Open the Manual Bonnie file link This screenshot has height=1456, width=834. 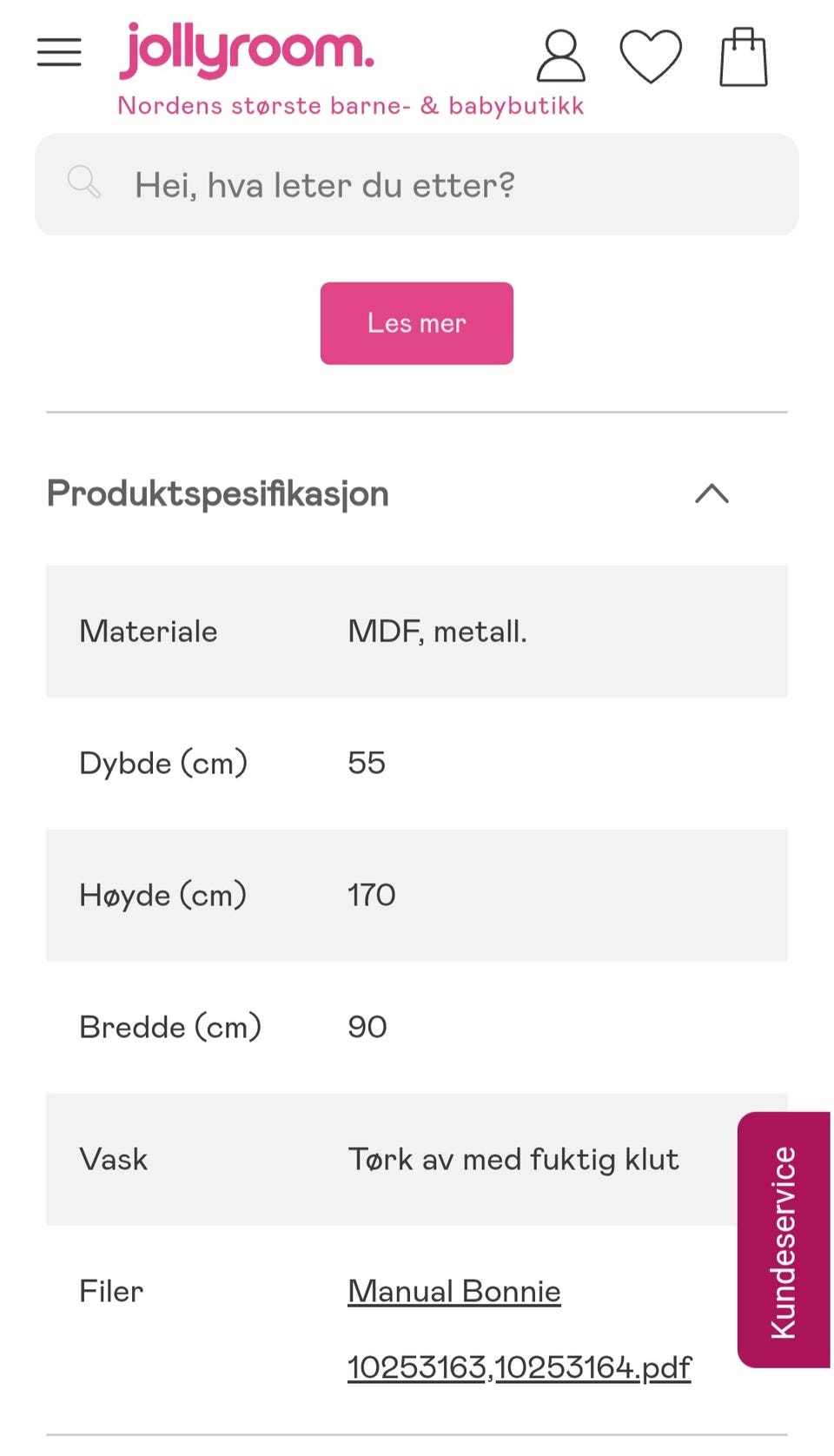pyautogui.click(x=453, y=1291)
